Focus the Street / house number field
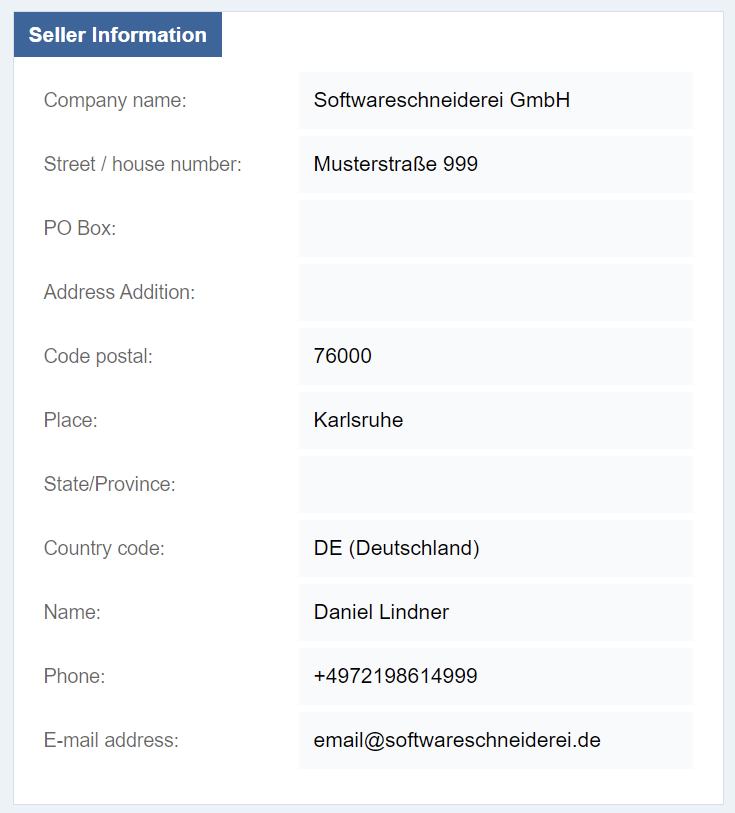Screen dimensions: 735x813 pos(495,164)
